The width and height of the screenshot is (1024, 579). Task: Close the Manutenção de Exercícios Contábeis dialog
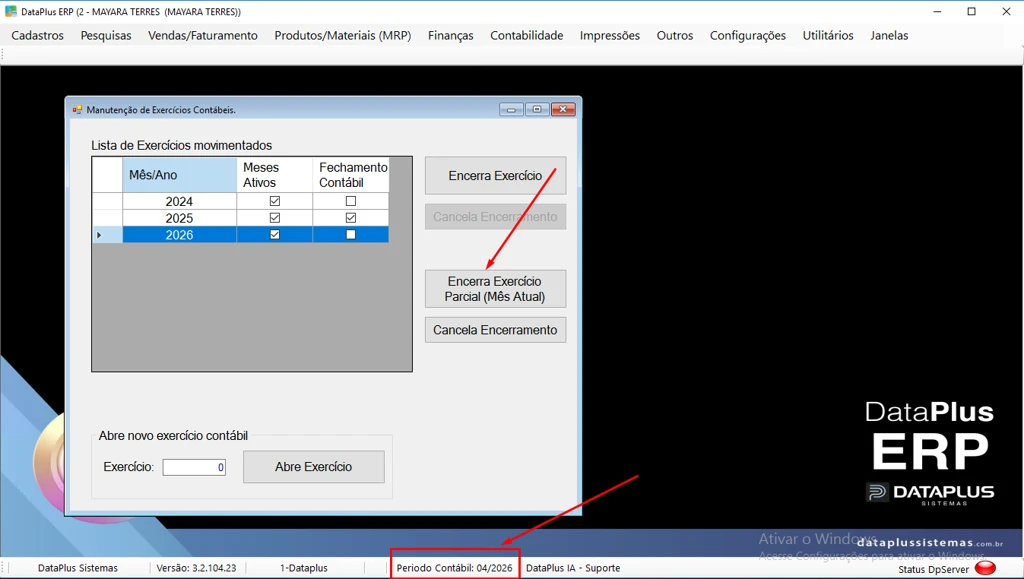click(x=563, y=110)
